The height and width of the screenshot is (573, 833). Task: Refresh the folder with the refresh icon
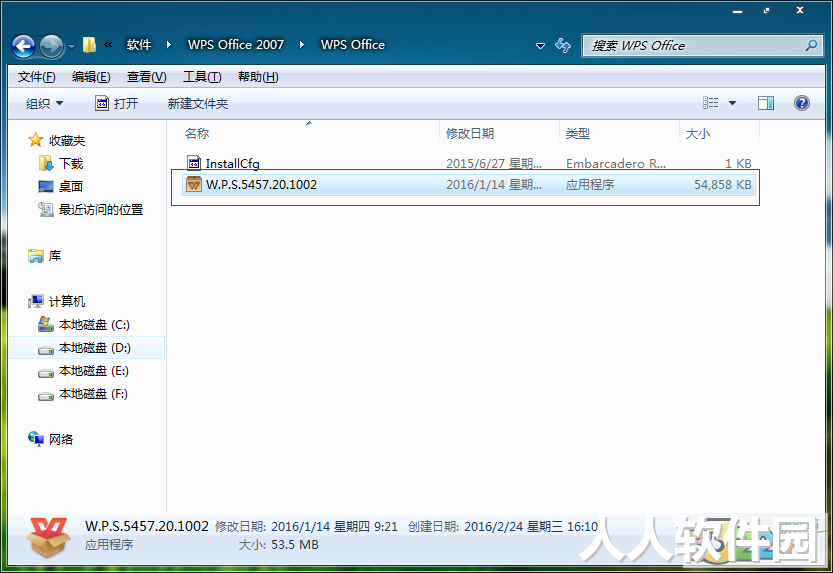[563, 45]
